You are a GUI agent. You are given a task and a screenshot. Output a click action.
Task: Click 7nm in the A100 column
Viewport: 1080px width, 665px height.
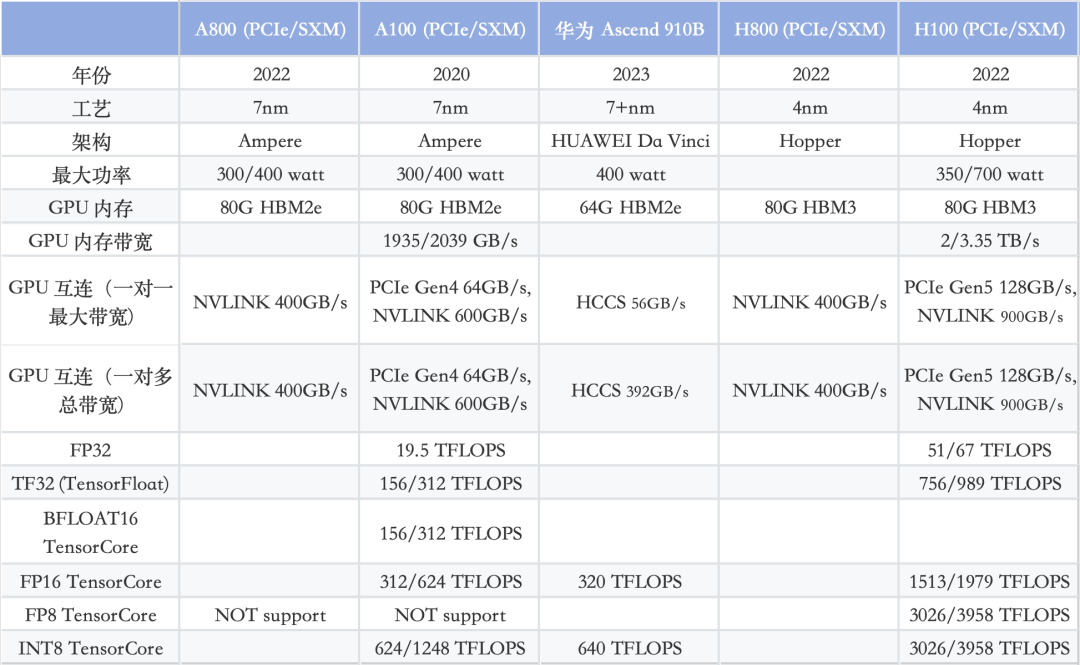[x=450, y=108]
